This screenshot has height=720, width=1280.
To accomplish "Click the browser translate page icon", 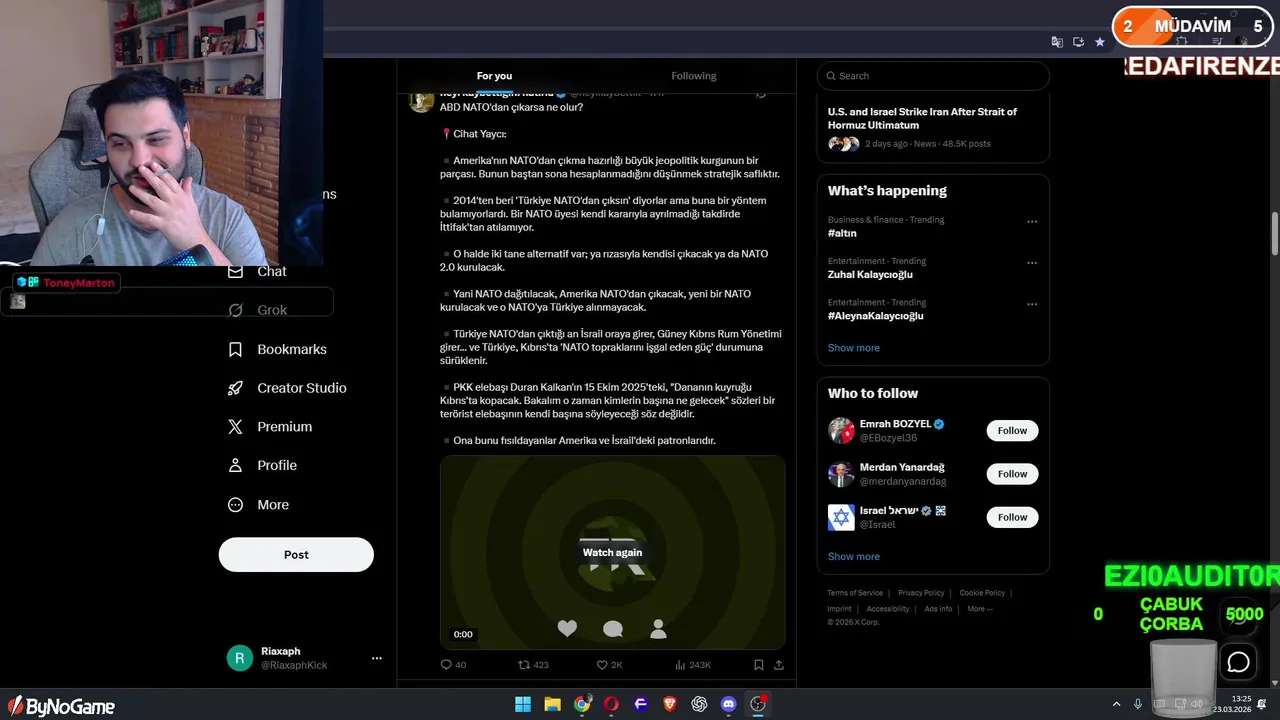I will 1057,42.
